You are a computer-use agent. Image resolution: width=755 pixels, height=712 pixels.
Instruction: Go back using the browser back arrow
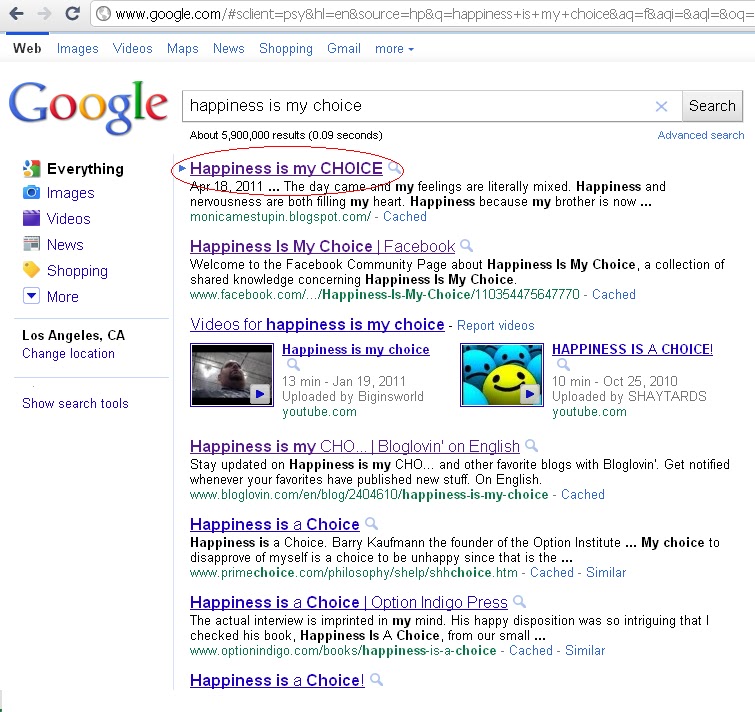(17, 13)
